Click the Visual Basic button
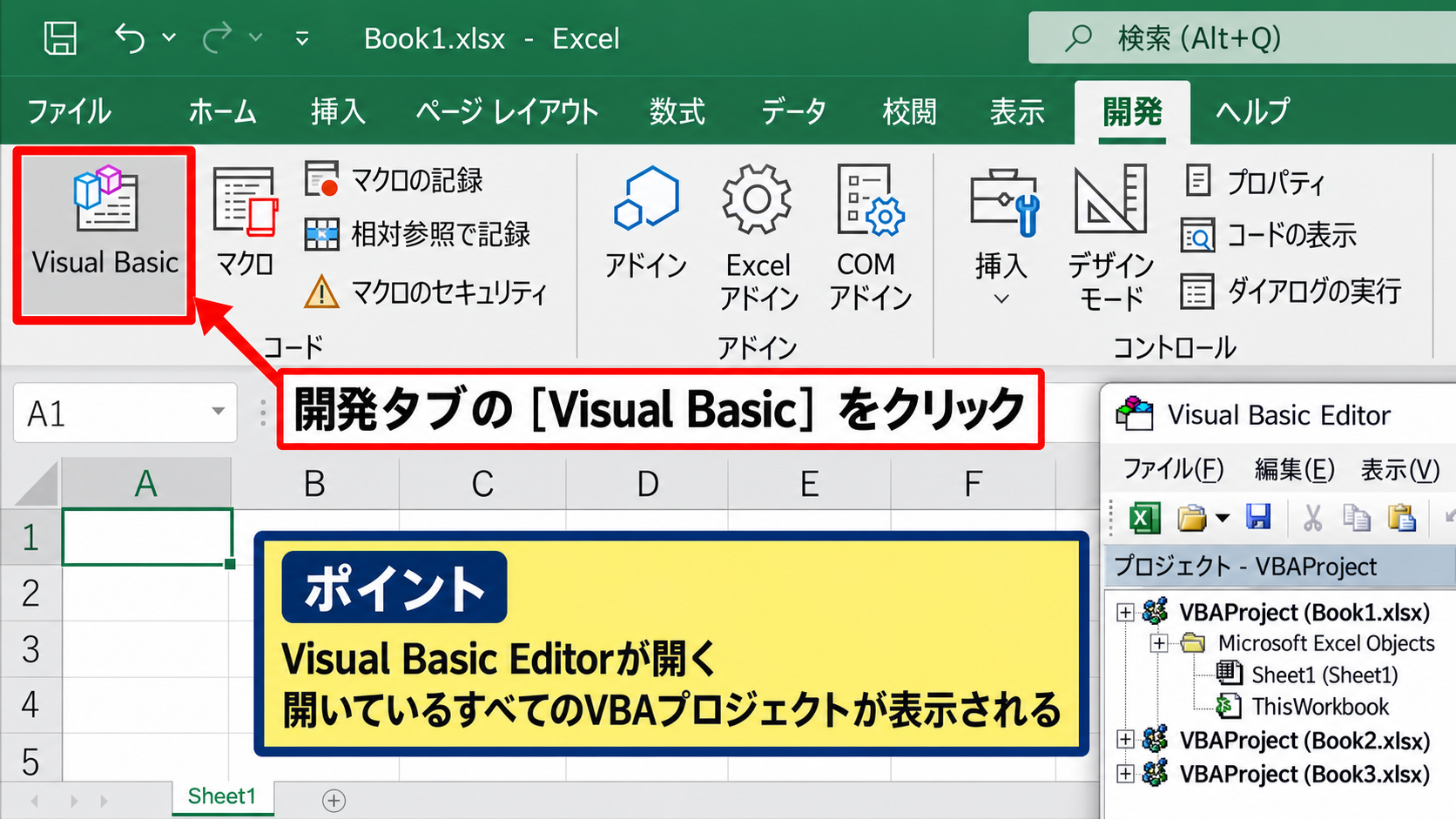 (104, 235)
